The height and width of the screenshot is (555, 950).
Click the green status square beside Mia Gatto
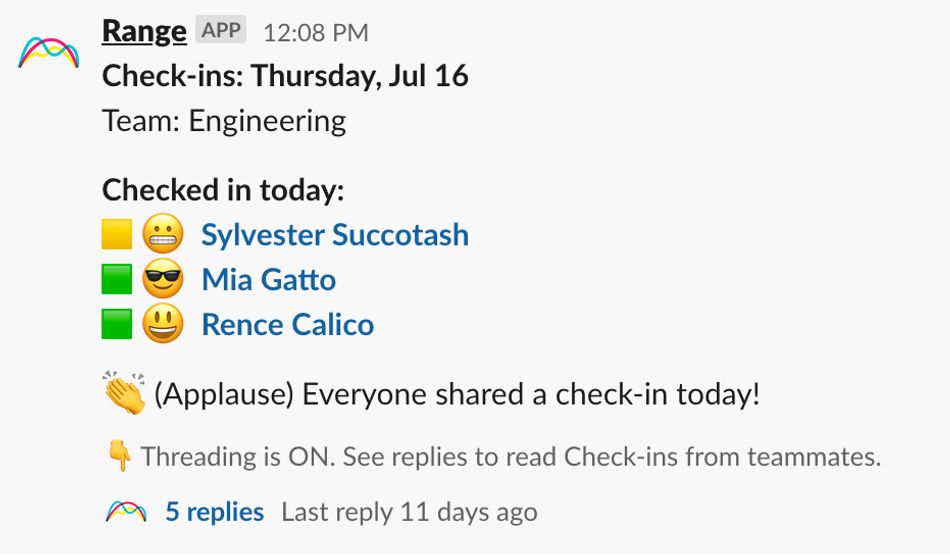[x=117, y=280]
